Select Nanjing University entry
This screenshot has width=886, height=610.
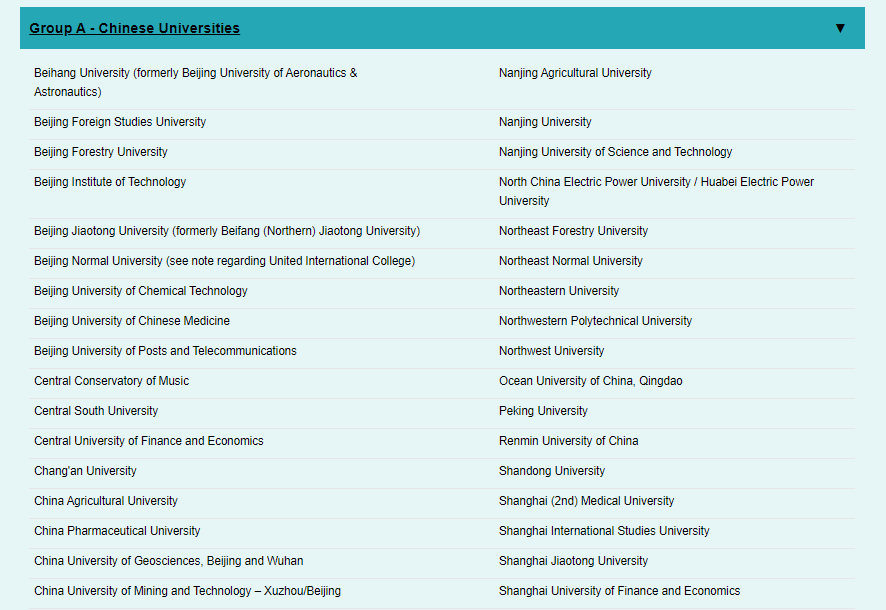(x=545, y=122)
